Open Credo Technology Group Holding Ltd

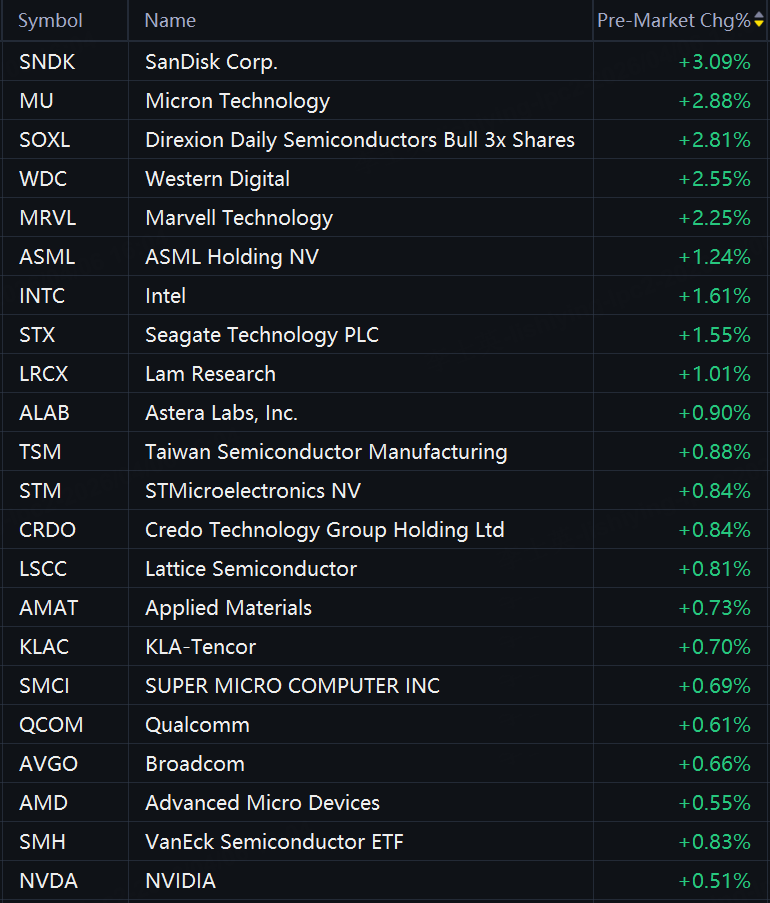pyautogui.click(x=324, y=530)
